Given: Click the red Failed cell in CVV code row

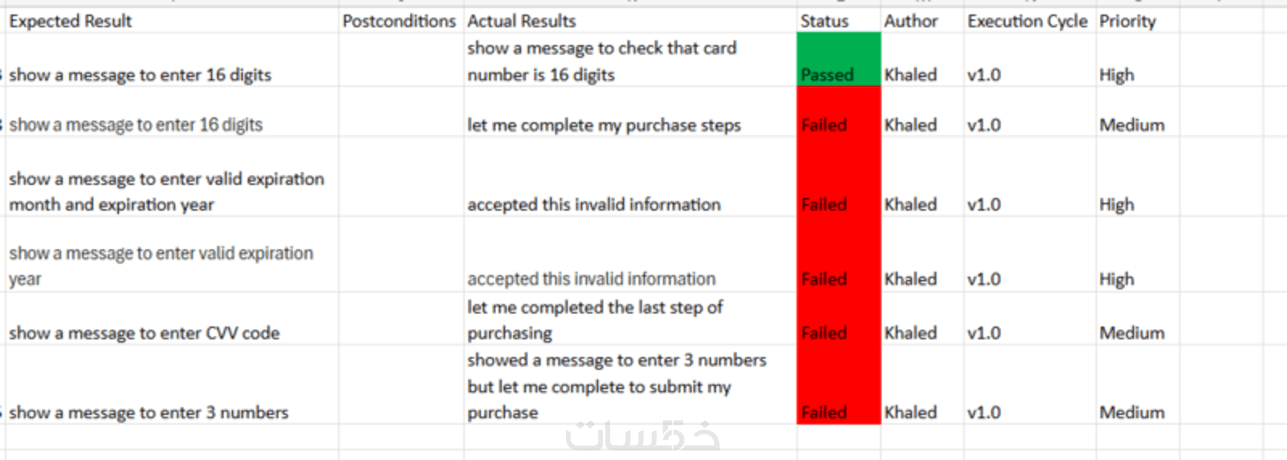Looking at the screenshot, I should point(838,320).
